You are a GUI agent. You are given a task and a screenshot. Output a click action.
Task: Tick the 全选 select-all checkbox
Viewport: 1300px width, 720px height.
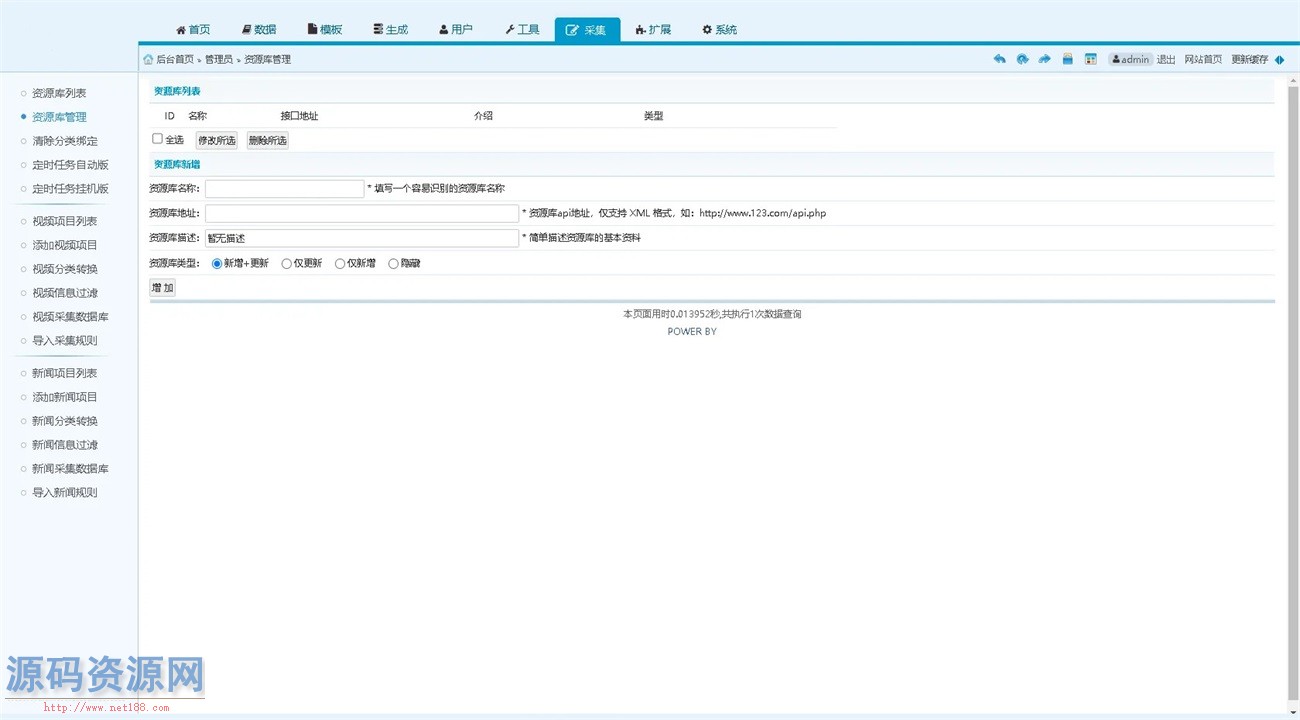(157, 139)
